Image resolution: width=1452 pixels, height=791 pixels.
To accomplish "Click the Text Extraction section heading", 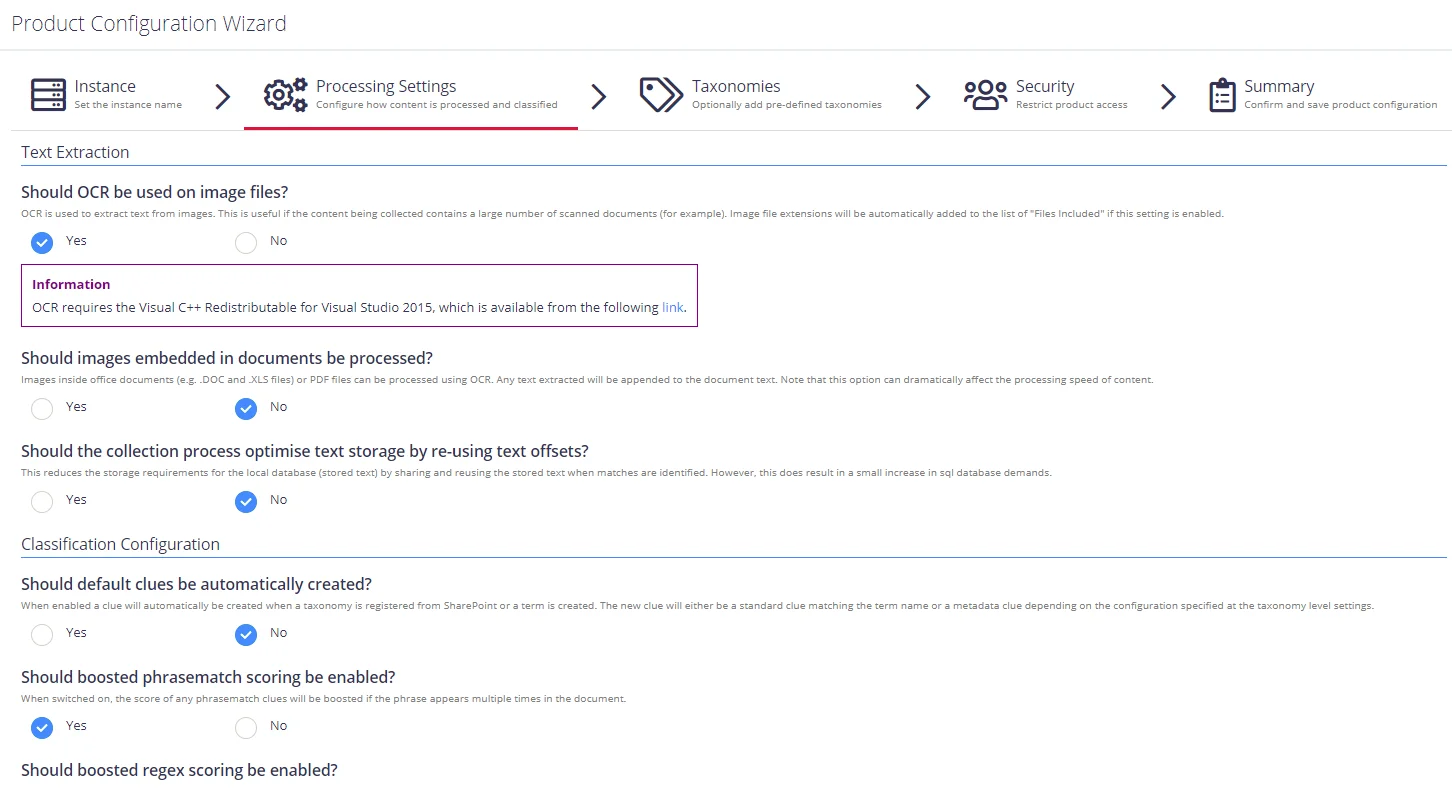I will (x=75, y=152).
